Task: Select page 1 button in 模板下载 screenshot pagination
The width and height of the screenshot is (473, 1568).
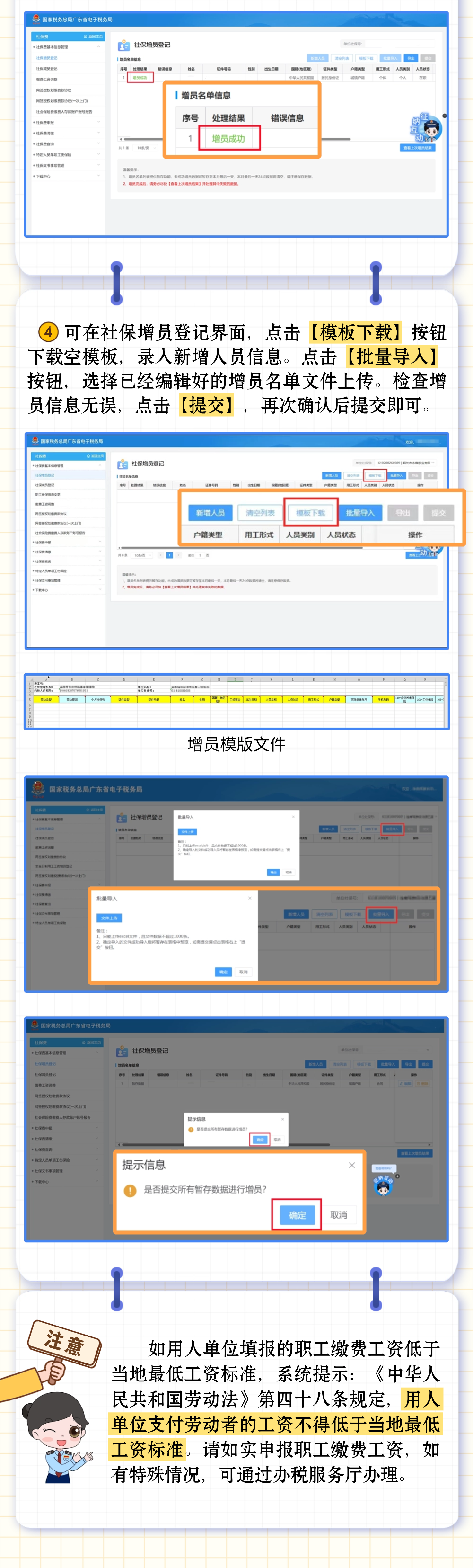Action: pos(170,555)
